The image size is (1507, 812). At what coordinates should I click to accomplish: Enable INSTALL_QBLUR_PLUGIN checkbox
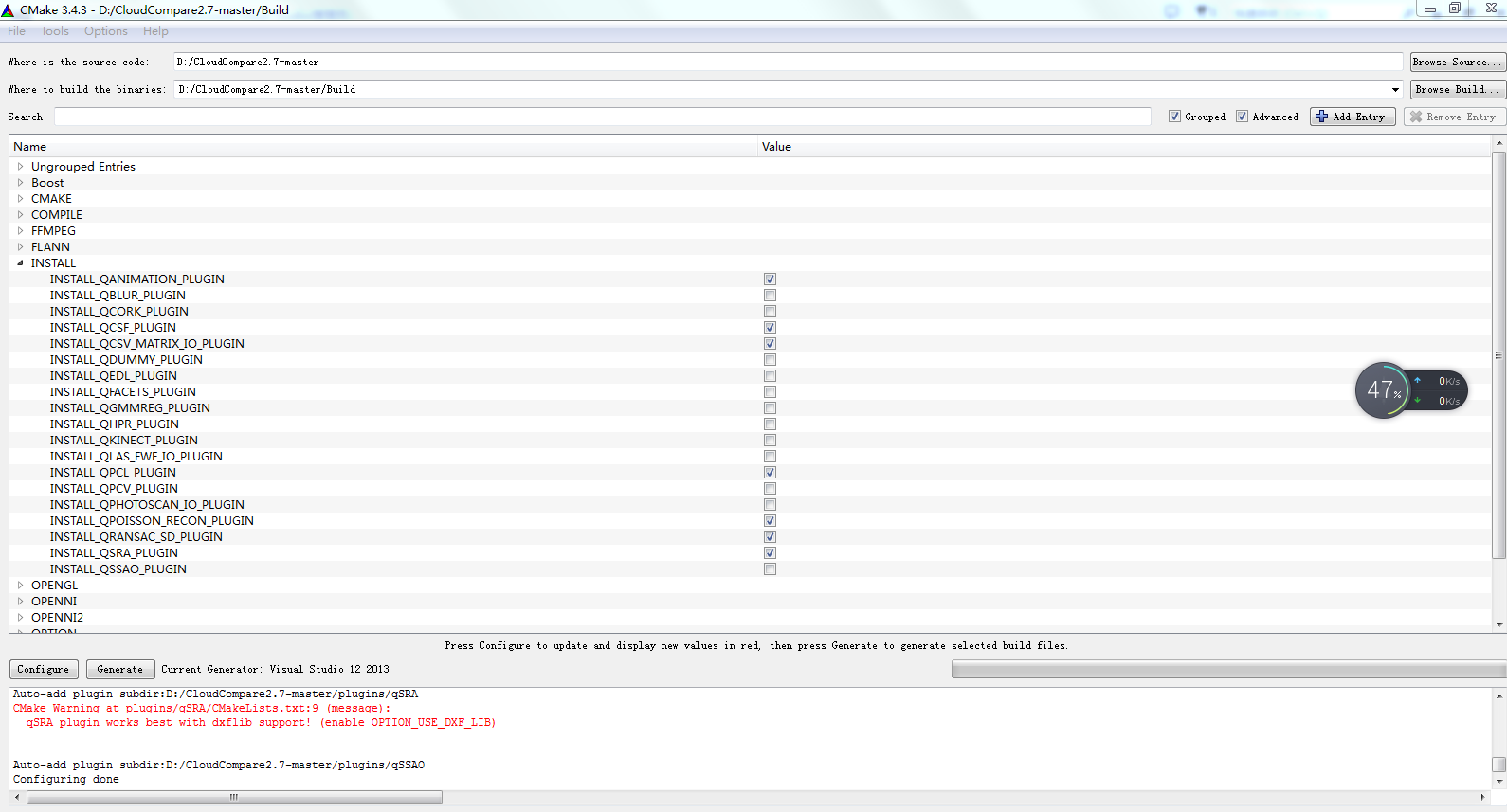[770, 296]
